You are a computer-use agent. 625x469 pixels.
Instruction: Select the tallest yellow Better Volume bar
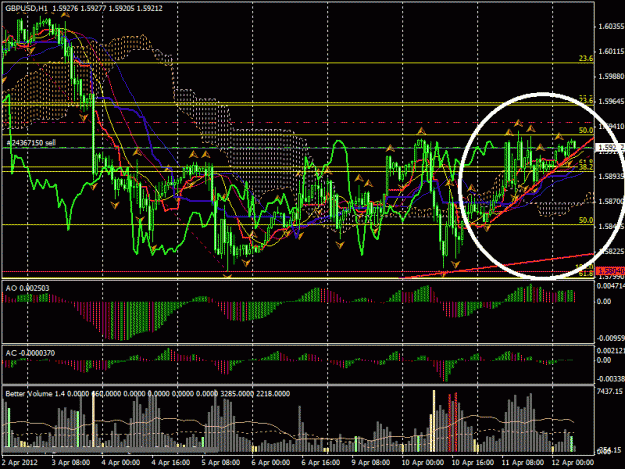tap(434, 421)
